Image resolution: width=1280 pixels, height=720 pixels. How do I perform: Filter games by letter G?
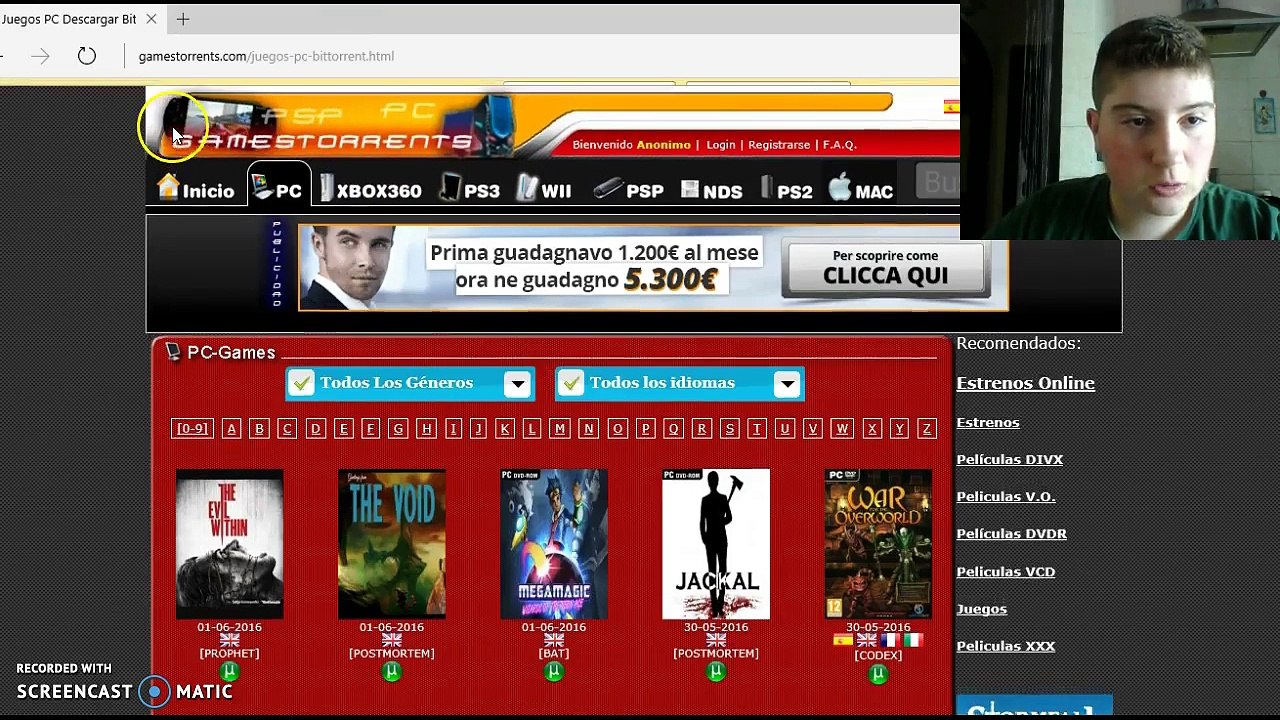click(x=398, y=428)
